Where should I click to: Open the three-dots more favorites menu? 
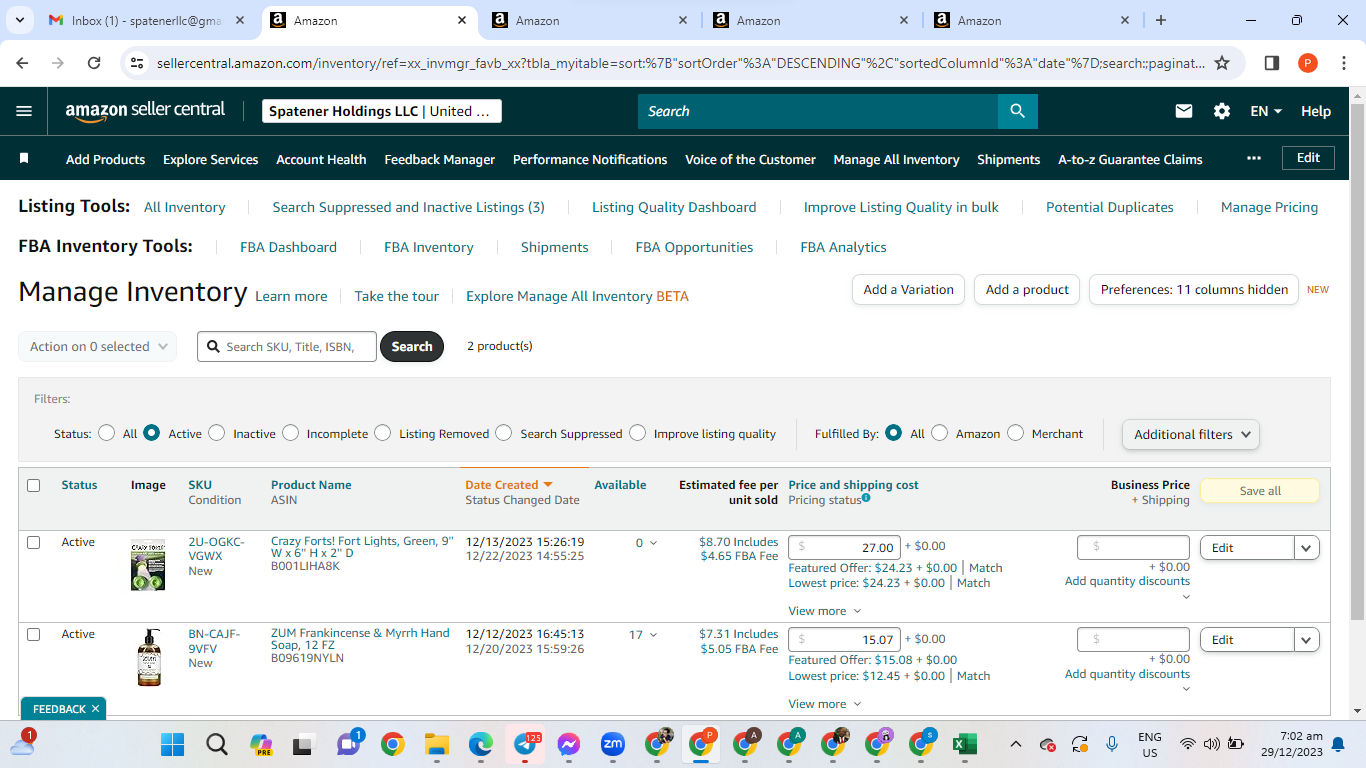1254,158
